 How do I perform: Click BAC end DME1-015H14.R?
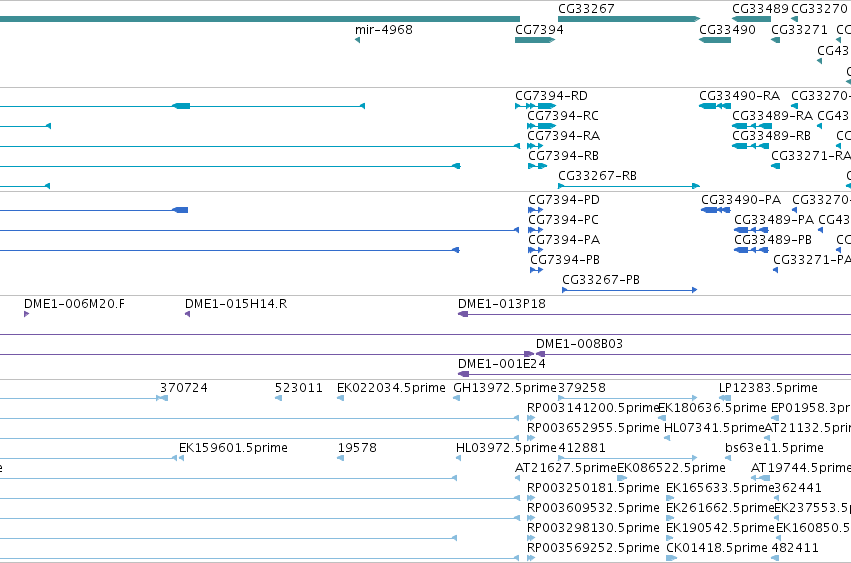(236, 304)
